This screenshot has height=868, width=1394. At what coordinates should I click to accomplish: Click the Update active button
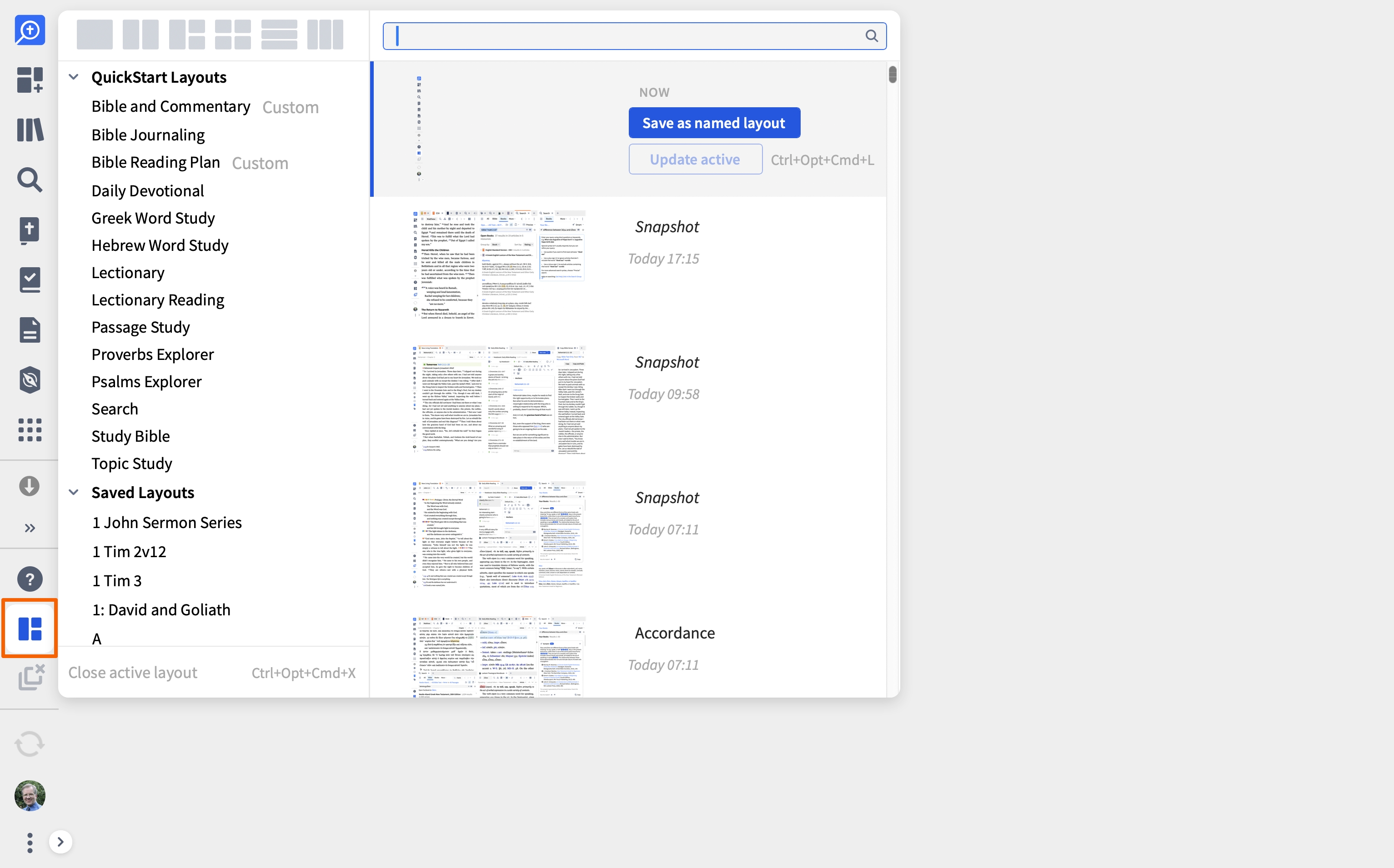click(695, 160)
